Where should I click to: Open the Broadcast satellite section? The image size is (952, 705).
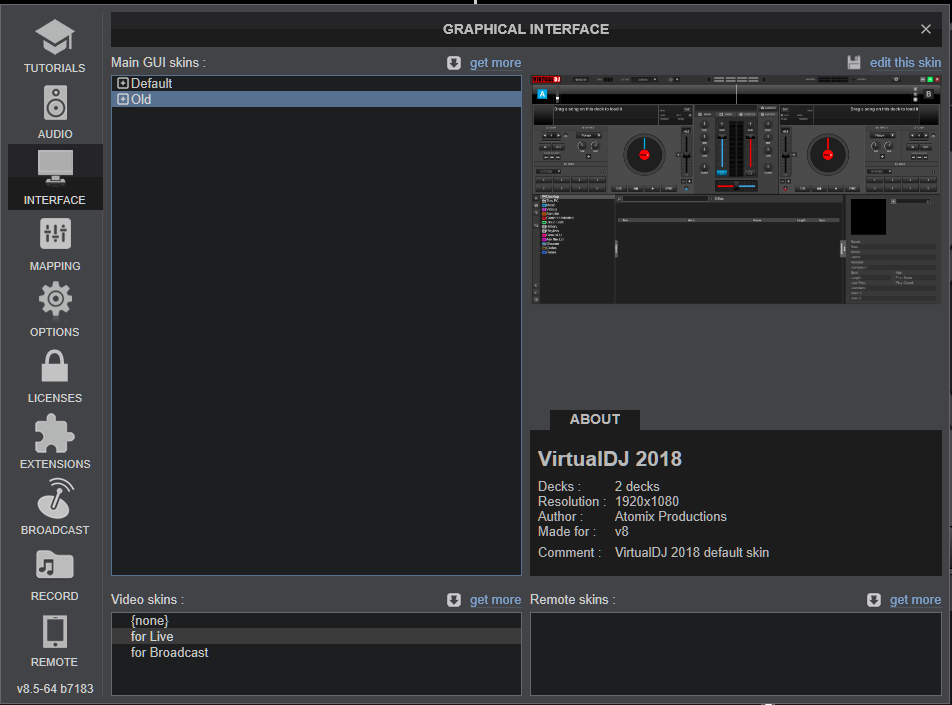point(55,508)
